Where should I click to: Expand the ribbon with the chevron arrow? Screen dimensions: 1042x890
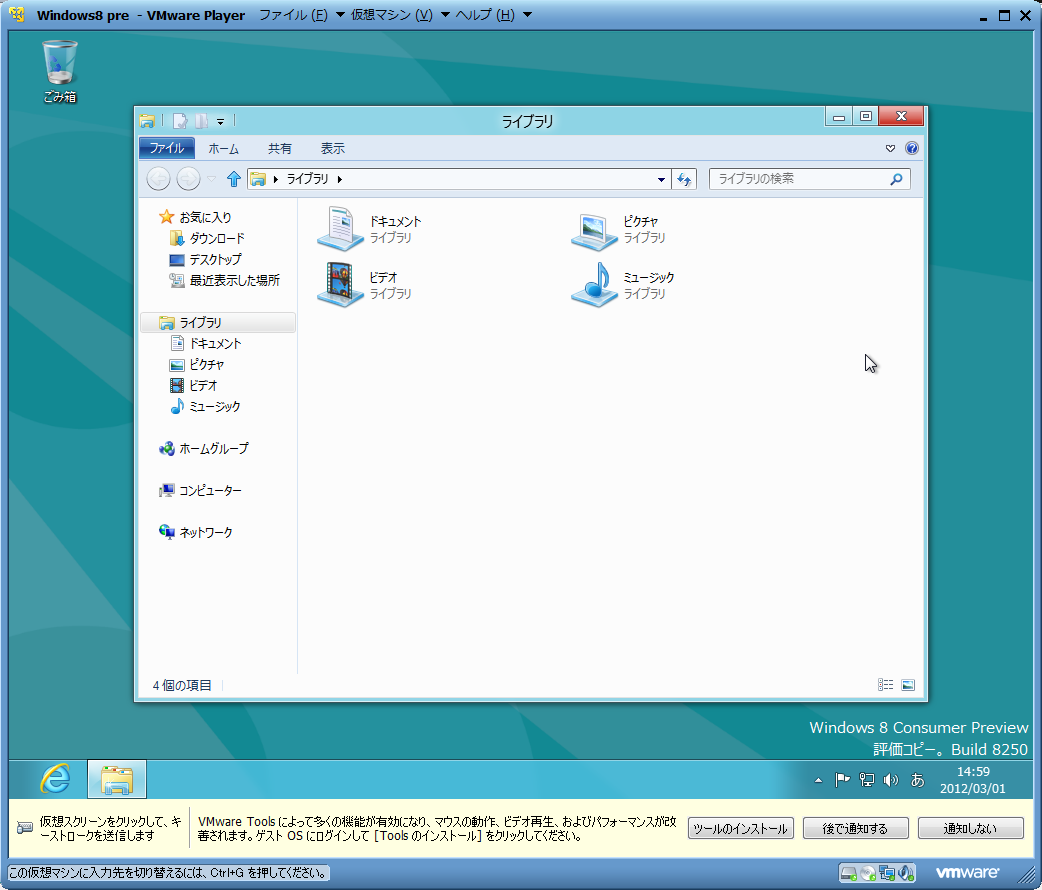(x=890, y=148)
